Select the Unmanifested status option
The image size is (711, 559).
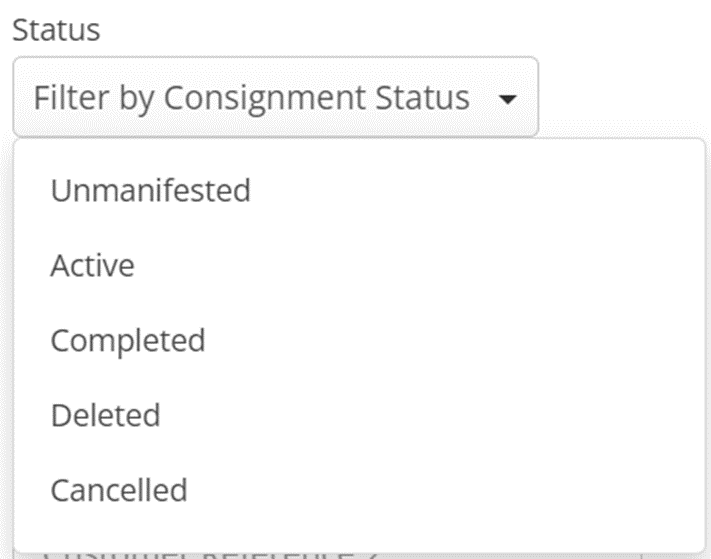pos(150,189)
